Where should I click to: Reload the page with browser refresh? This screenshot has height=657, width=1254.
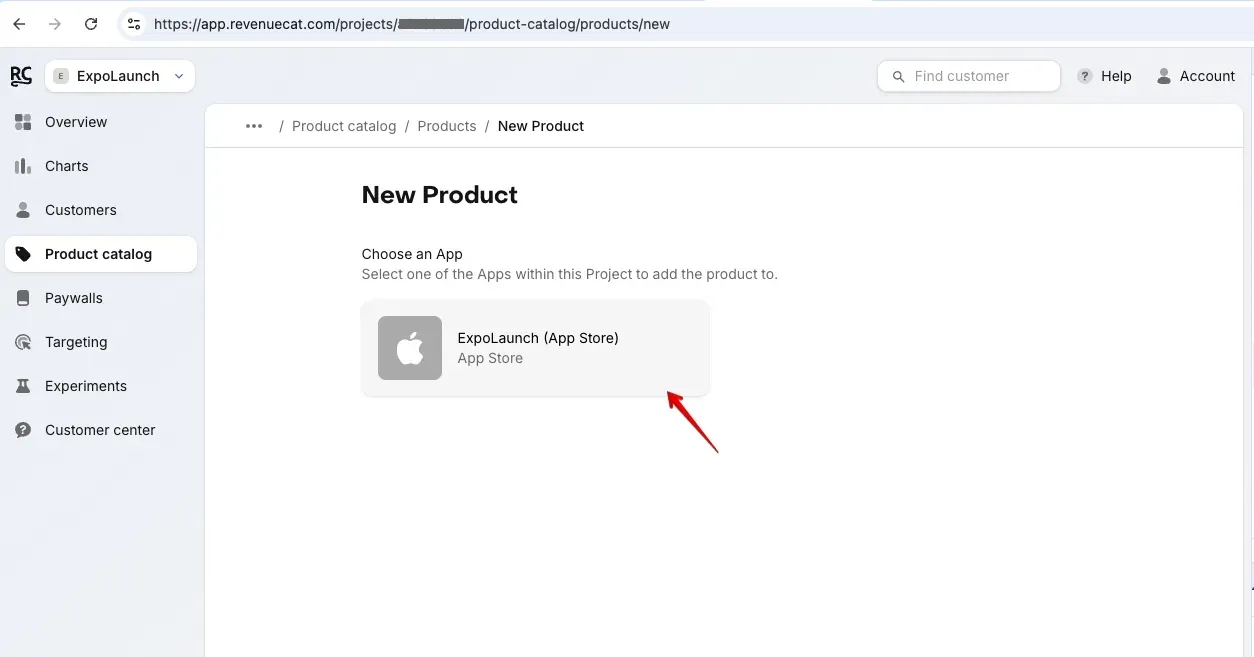pos(91,24)
